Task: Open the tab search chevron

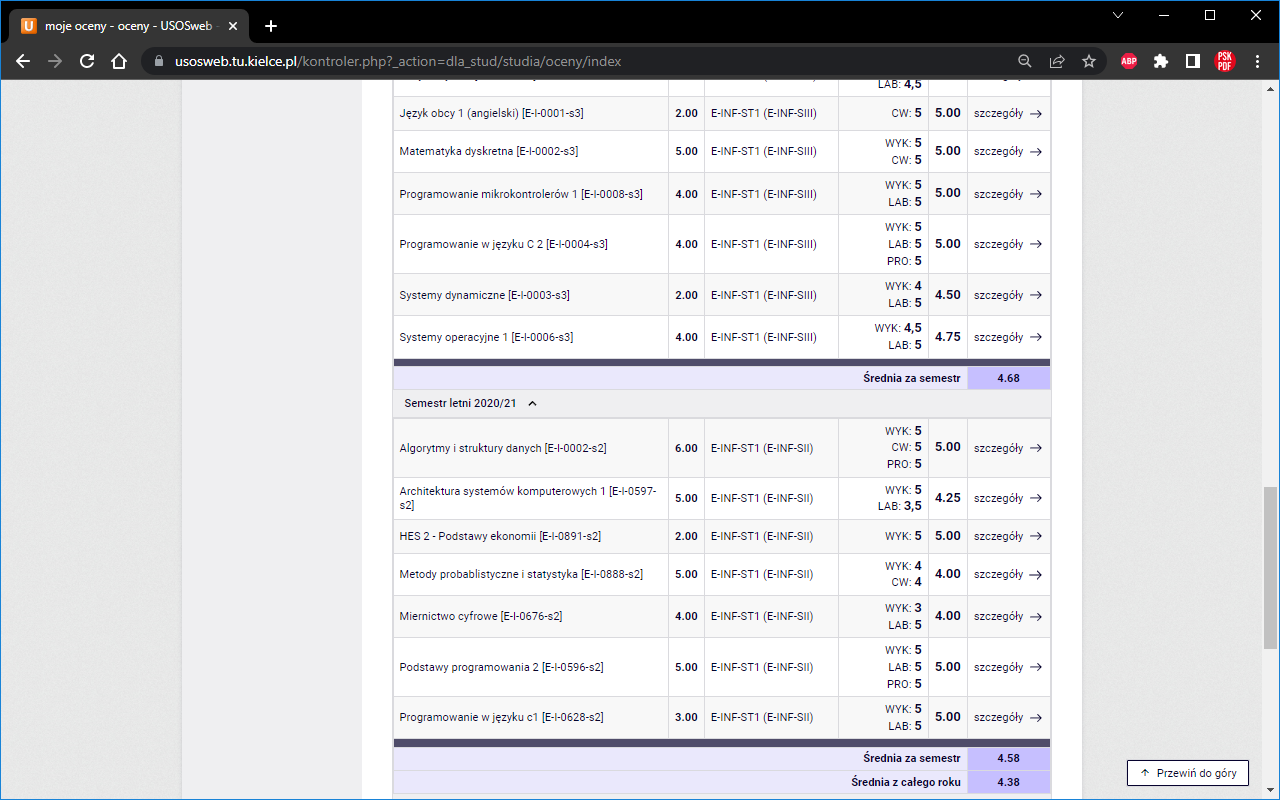Action: 1118,15
